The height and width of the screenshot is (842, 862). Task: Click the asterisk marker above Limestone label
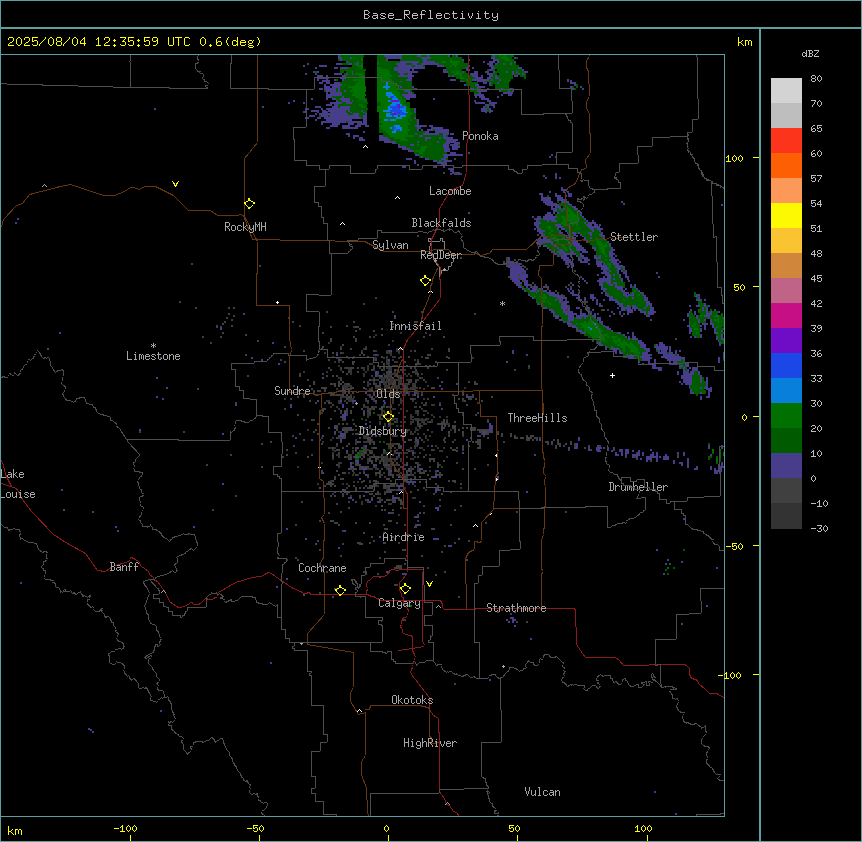click(153, 345)
